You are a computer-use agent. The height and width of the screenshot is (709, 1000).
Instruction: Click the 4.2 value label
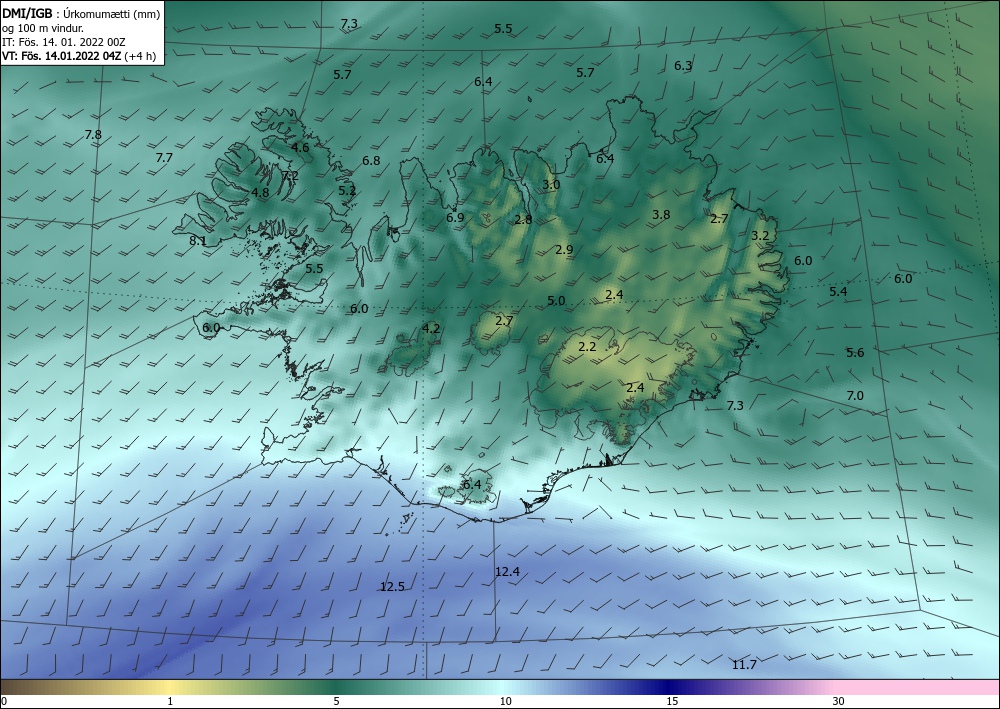tap(431, 328)
